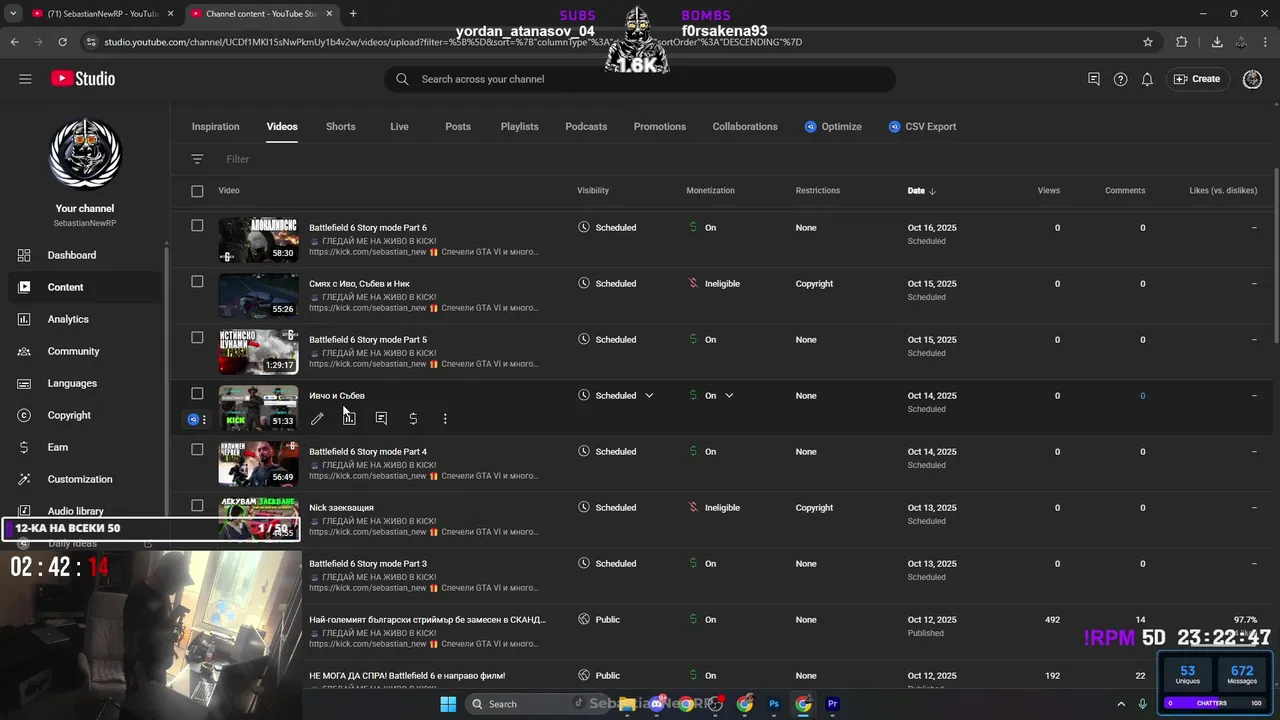Open the Create dropdown button

[x=1197, y=79]
